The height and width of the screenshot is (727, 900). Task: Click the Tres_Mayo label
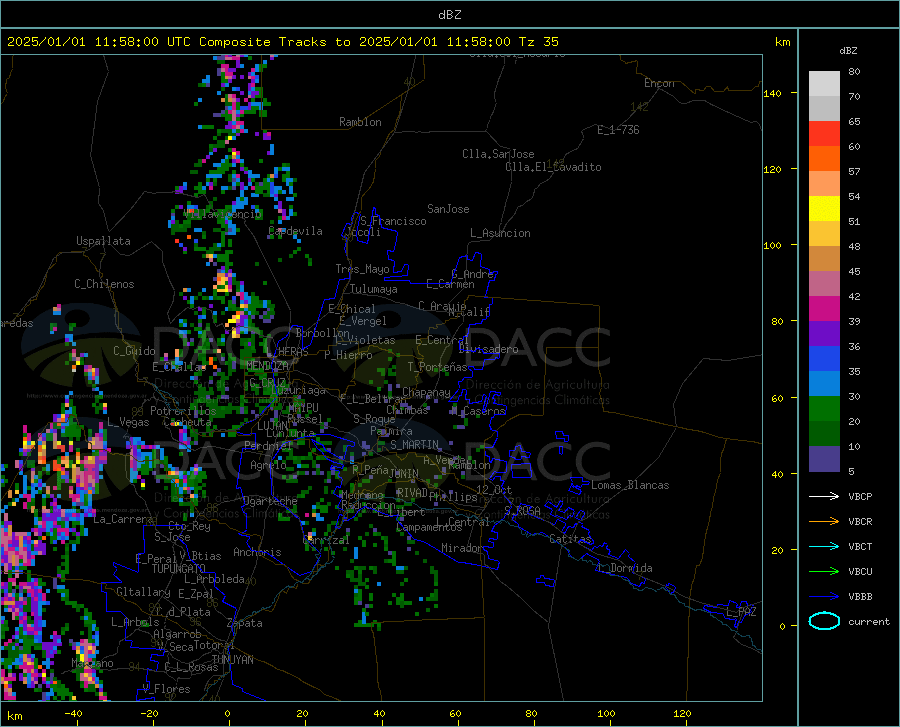[362, 269]
